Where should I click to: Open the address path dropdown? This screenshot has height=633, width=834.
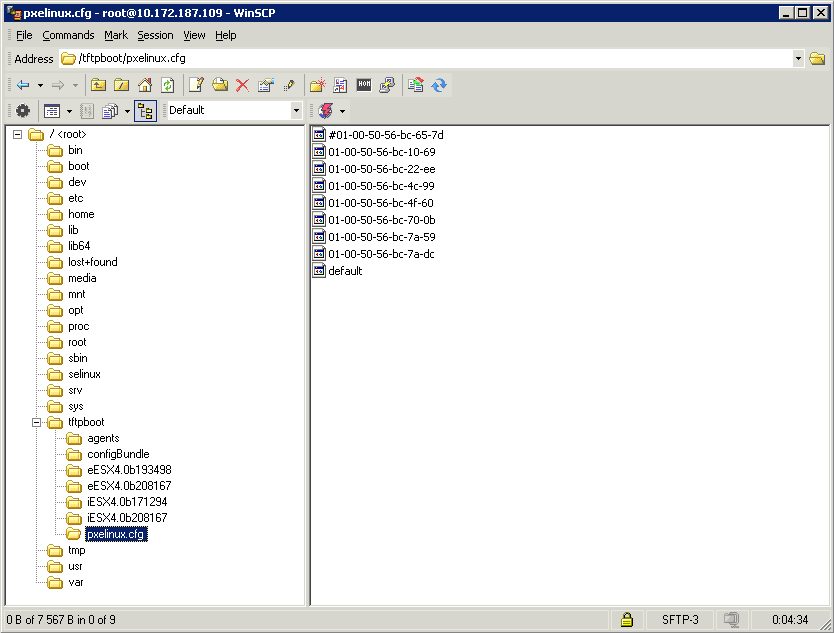pos(798,59)
